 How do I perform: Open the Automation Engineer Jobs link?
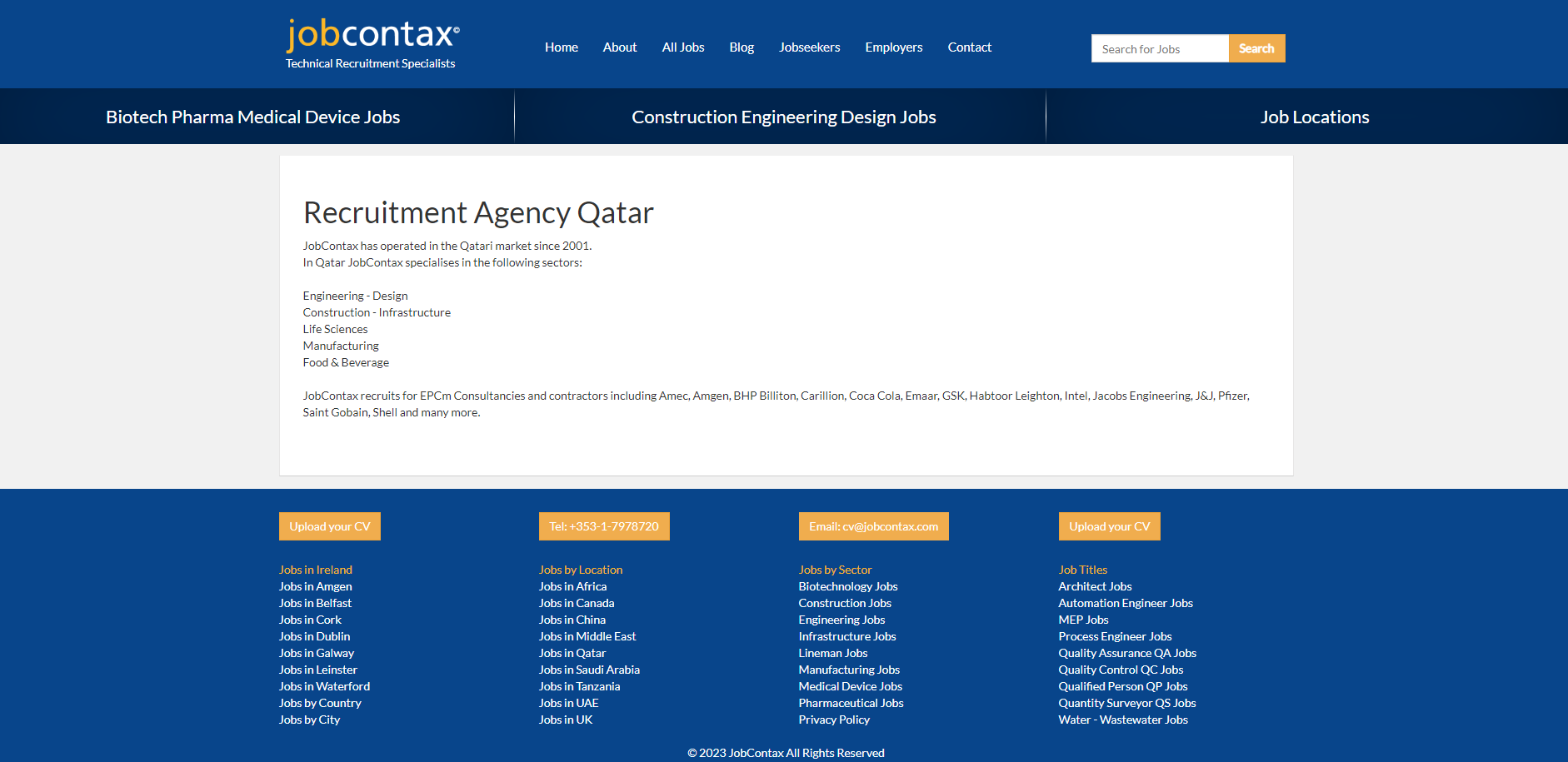1126,603
